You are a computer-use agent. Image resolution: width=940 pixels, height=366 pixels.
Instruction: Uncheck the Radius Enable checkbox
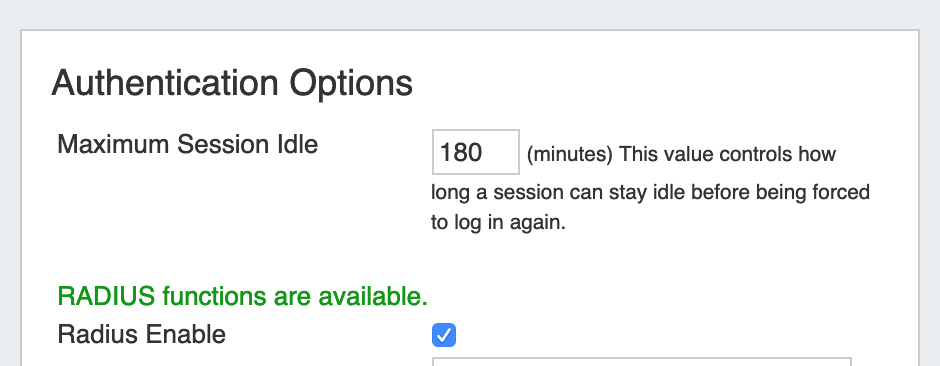pos(444,335)
